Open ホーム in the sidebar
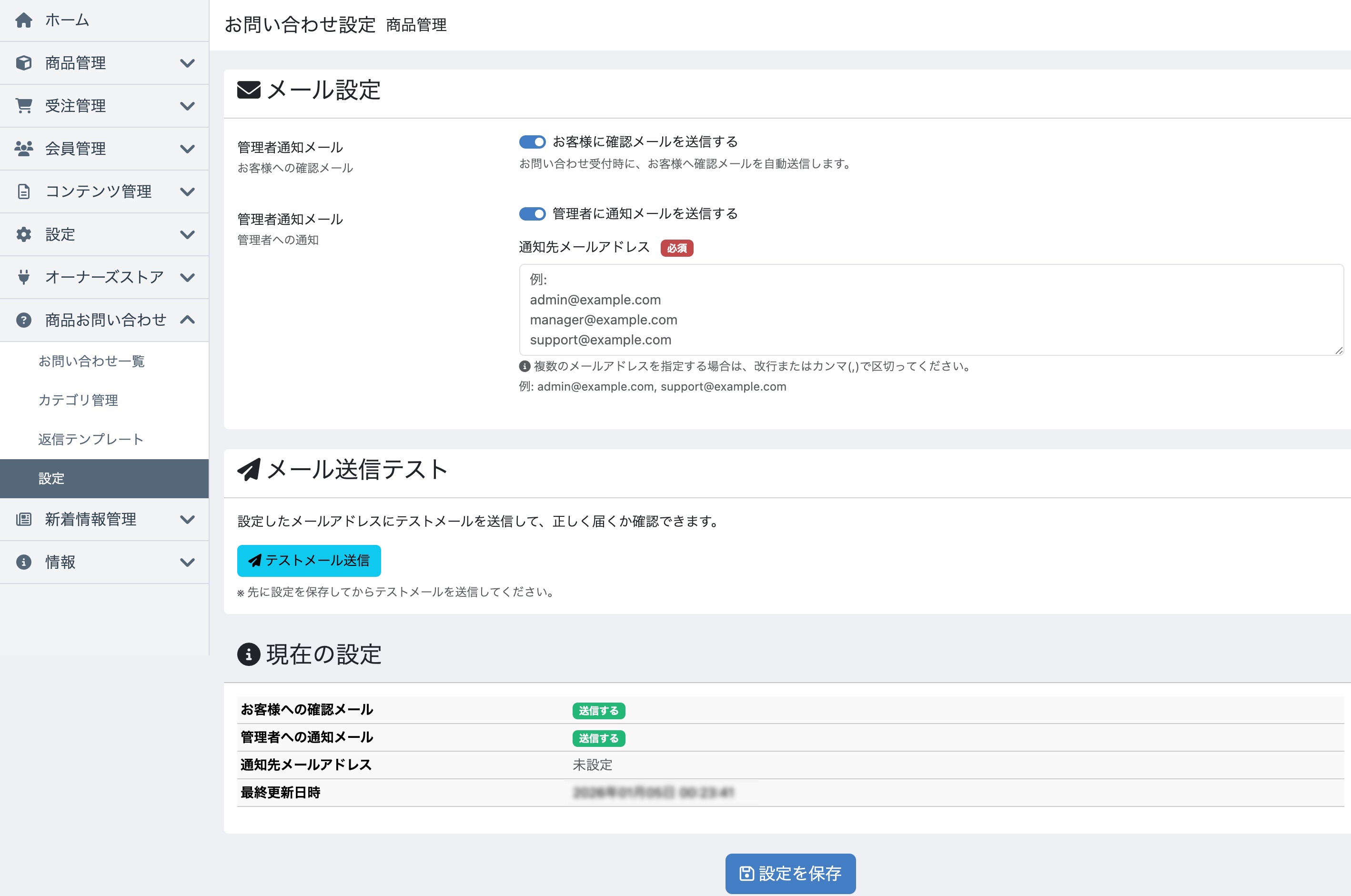 [x=105, y=20]
